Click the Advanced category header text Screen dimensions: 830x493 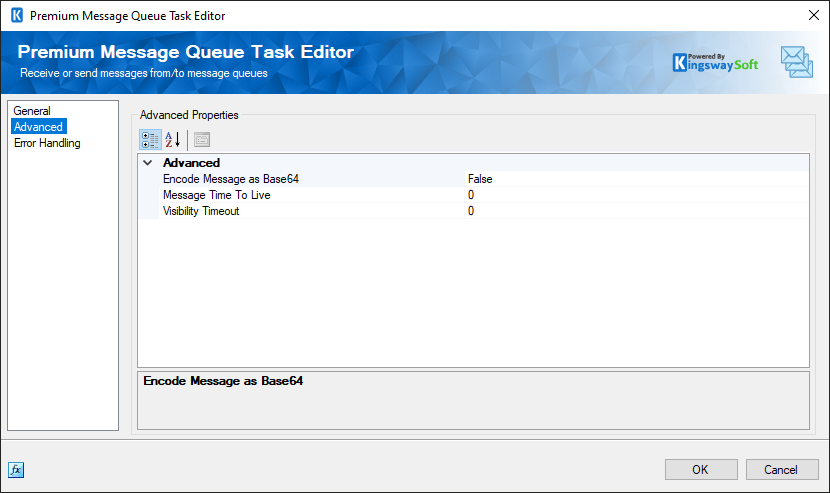pos(191,163)
